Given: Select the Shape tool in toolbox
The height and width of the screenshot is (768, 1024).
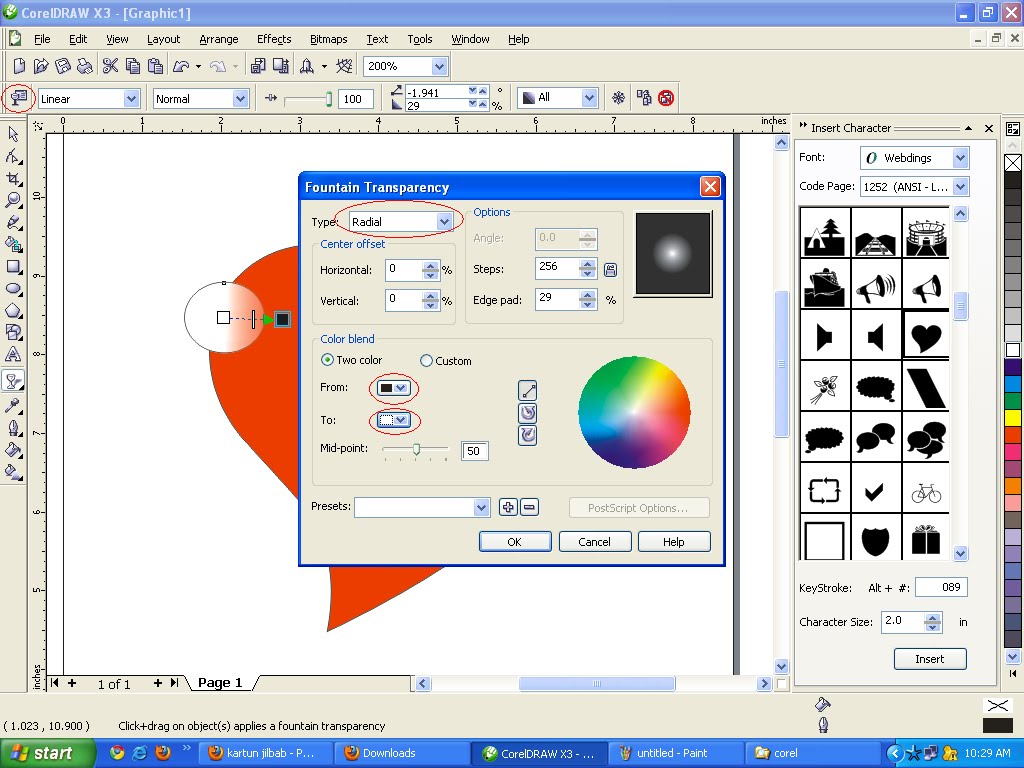Looking at the screenshot, I should 13,156.
